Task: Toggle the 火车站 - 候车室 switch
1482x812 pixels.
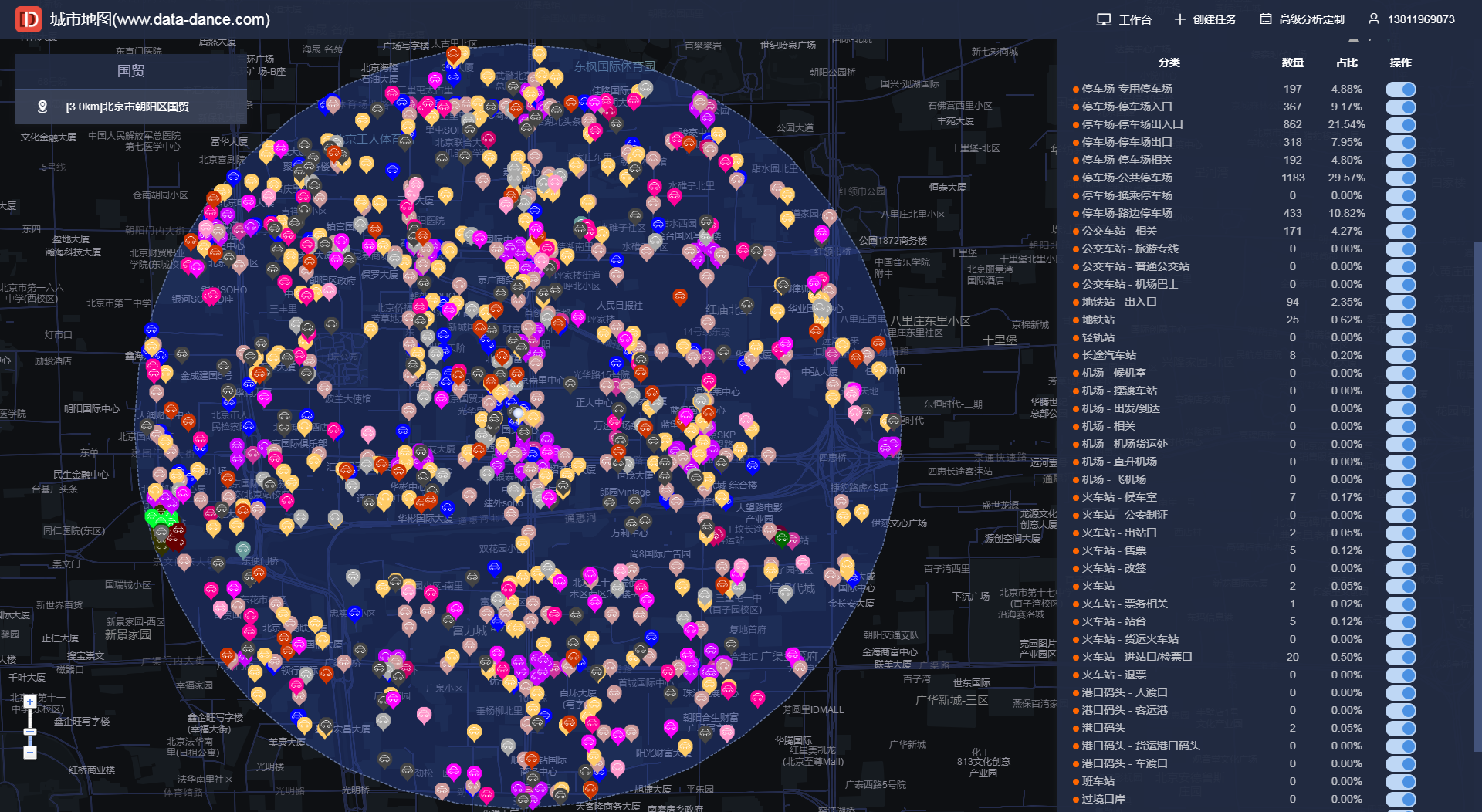Action: point(1400,497)
